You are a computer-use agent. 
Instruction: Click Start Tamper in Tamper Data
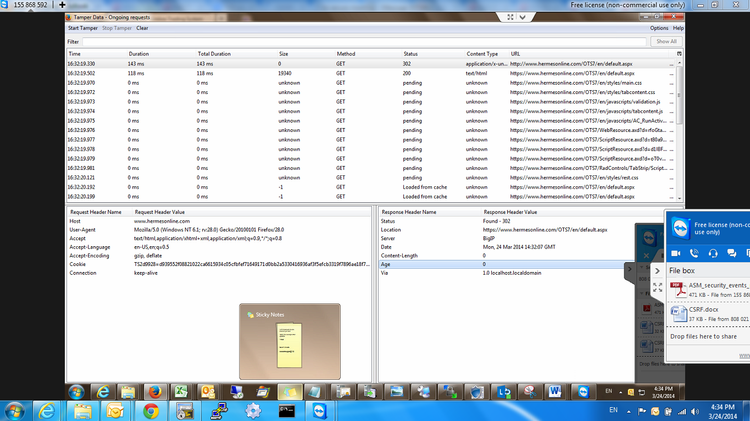pos(83,28)
